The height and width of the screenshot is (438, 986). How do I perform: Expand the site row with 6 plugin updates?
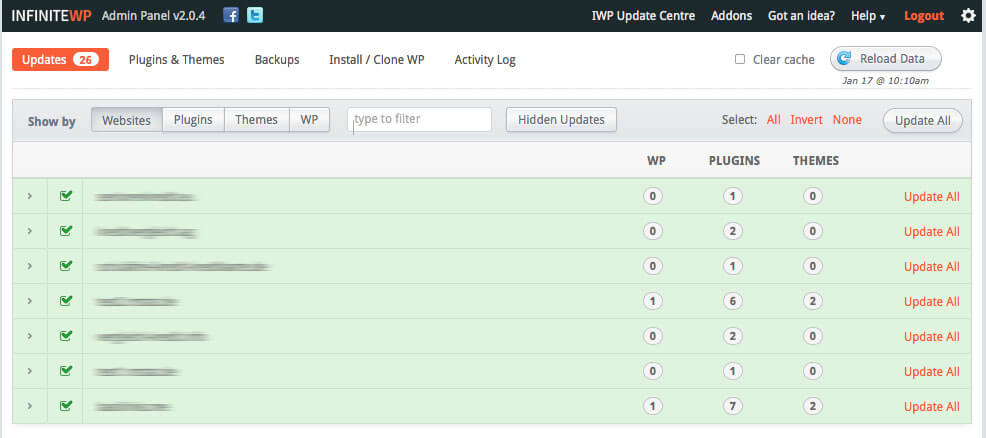[30, 301]
